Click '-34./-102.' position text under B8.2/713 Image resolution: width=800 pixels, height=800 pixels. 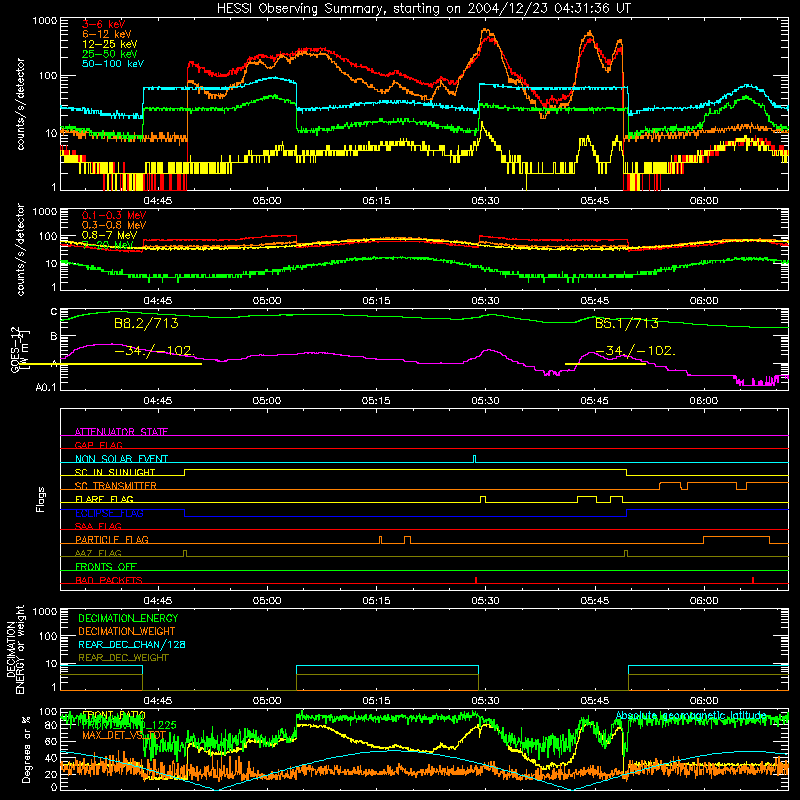155,351
